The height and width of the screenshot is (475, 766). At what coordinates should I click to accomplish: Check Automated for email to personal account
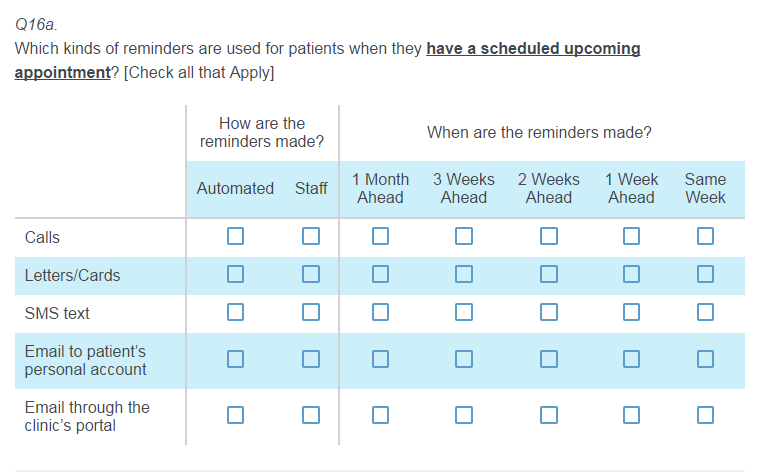235,359
